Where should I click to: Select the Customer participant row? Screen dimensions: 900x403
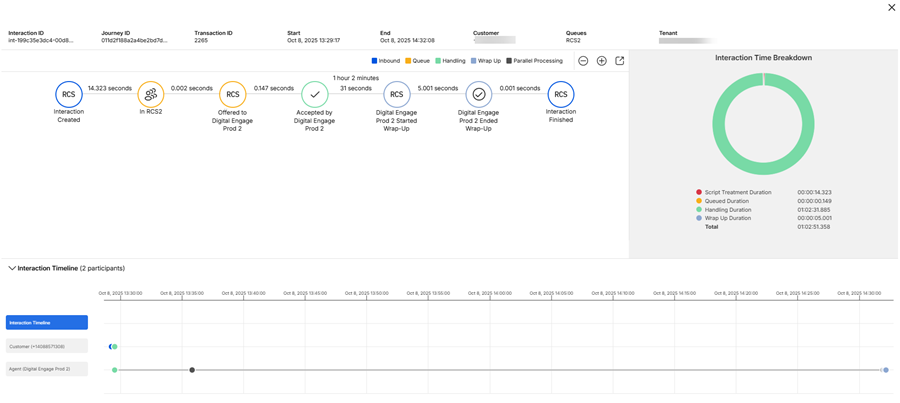point(47,346)
